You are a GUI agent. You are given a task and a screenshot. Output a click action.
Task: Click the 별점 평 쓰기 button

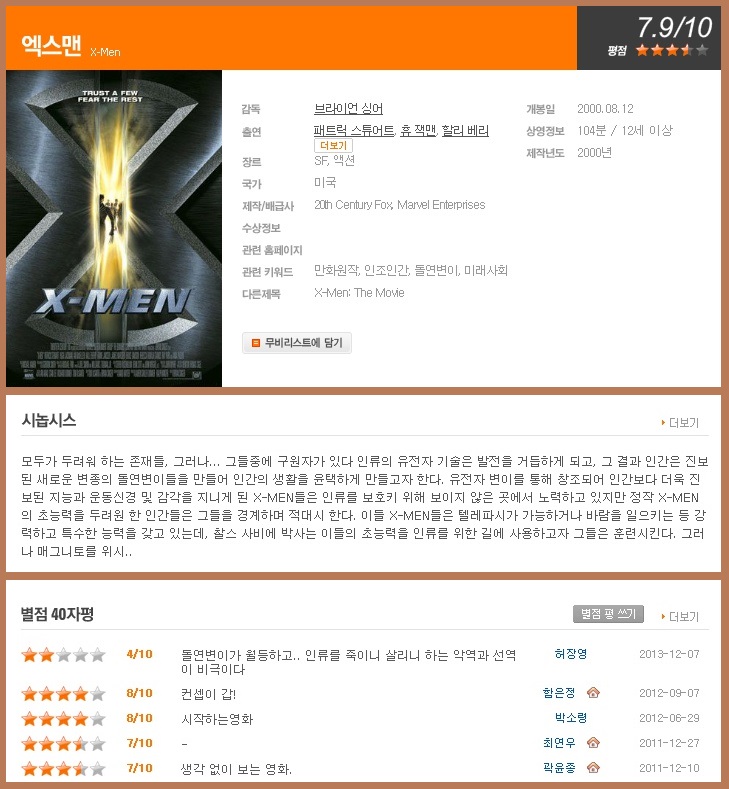point(608,614)
